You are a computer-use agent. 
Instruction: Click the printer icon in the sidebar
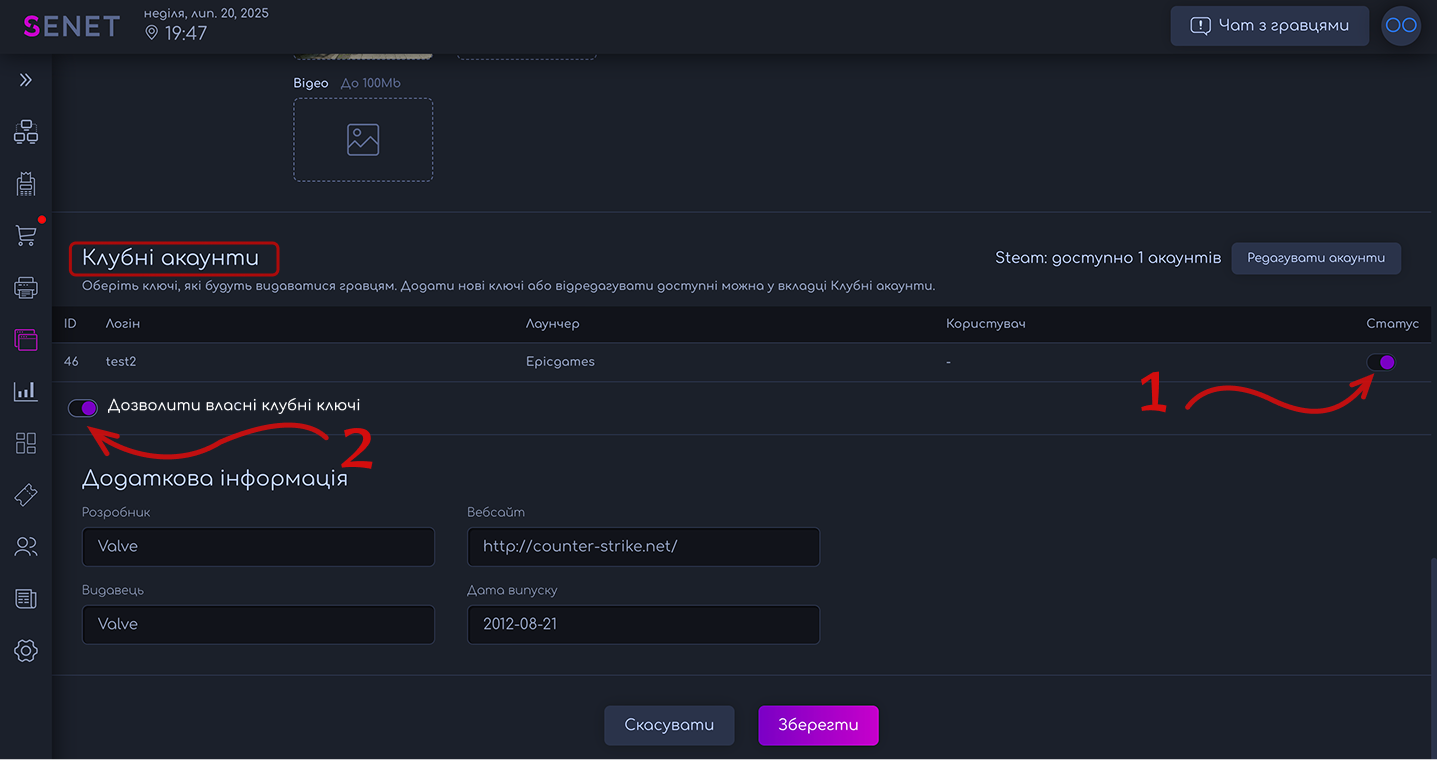[25, 287]
